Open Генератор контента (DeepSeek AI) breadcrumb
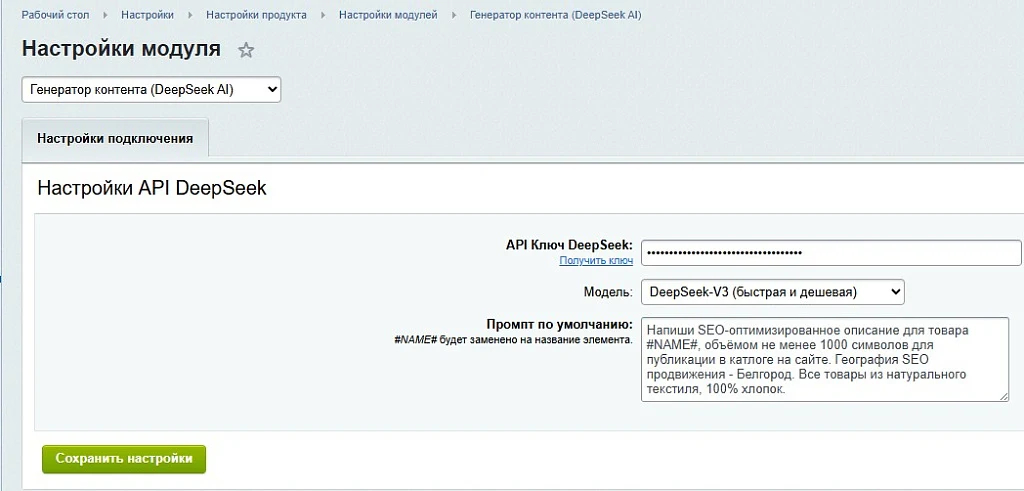Screen dimensions: 1024x491 click(x=556, y=14)
